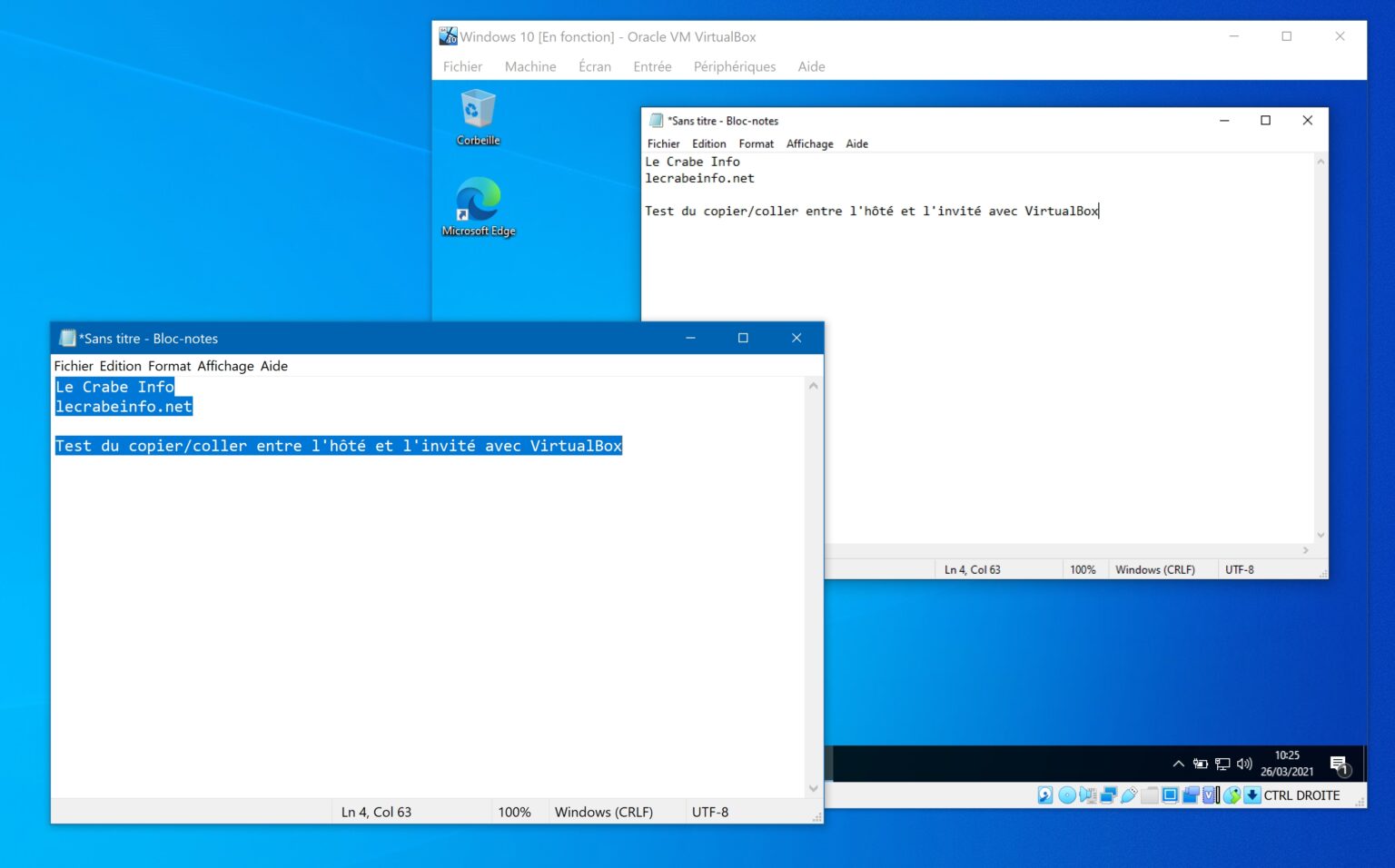Click the Ln 4, Col 63 status indicator
Screen dimensions: 1395x868
tap(376, 812)
